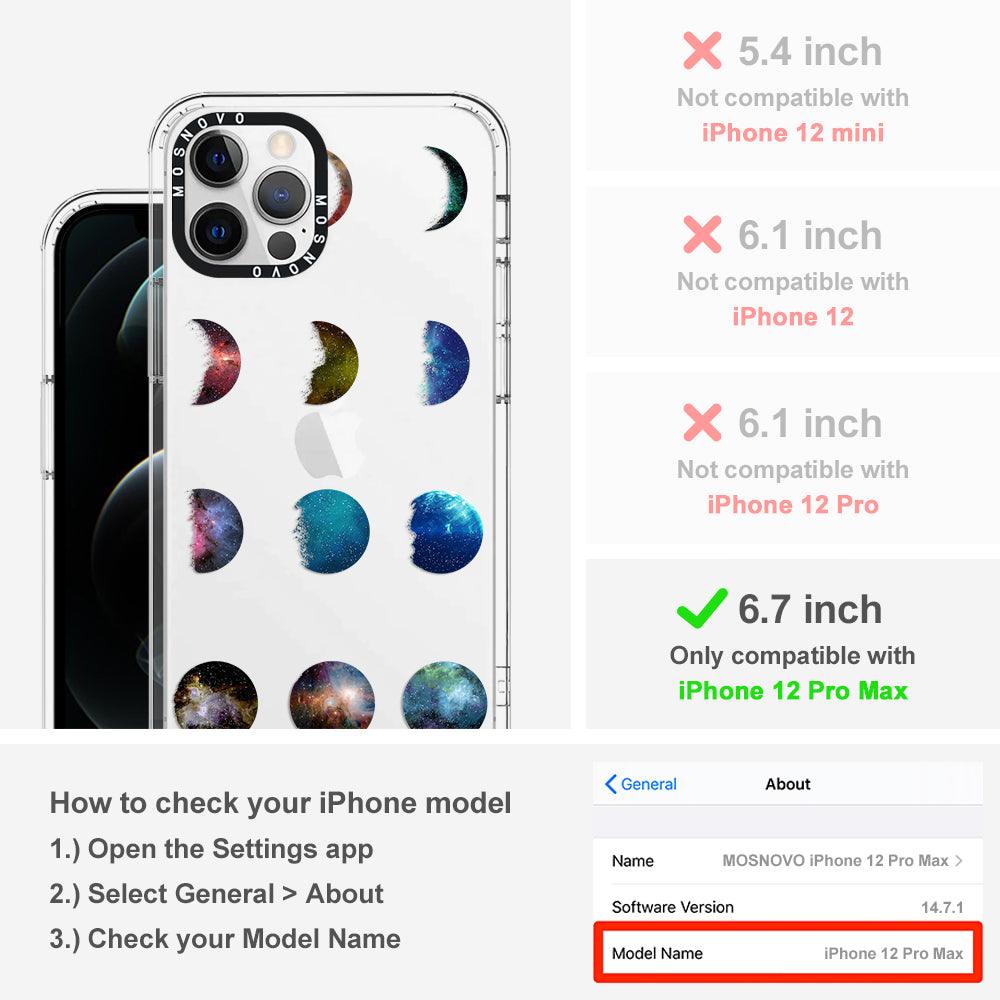Open the Name row chevron

[x=959, y=860]
